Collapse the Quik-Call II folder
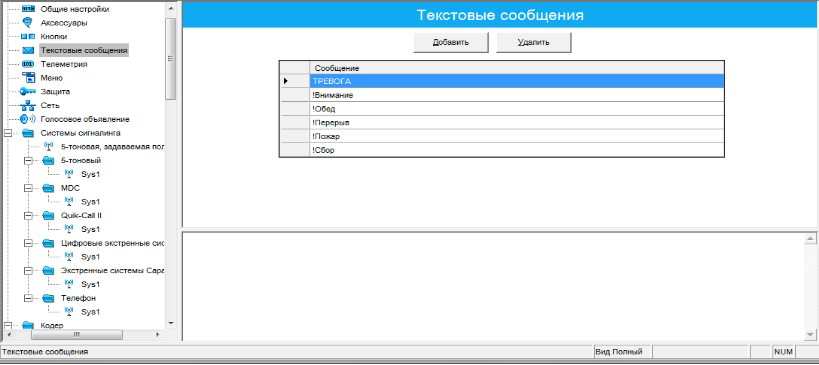This screenshot has height=365, width=819. click(x=28, y=216)
